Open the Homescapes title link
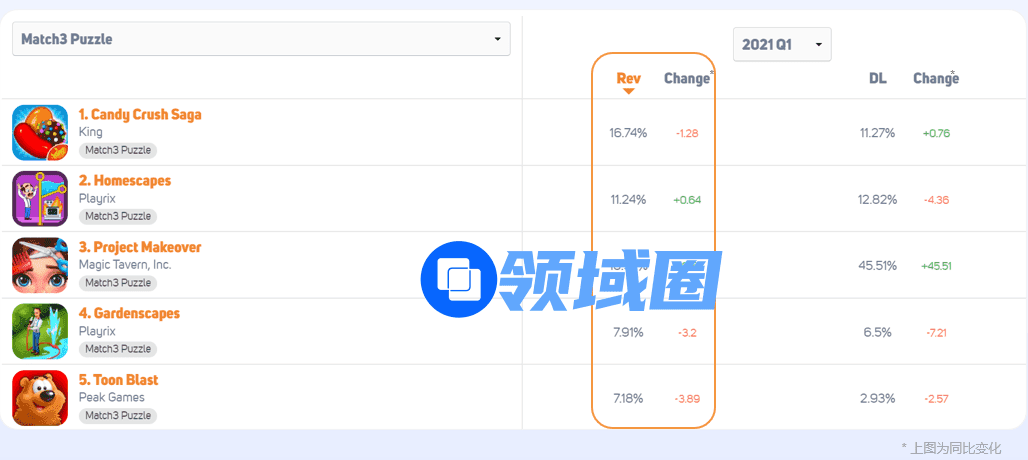This screenshot has width=1028, height=460. point(125,180)
